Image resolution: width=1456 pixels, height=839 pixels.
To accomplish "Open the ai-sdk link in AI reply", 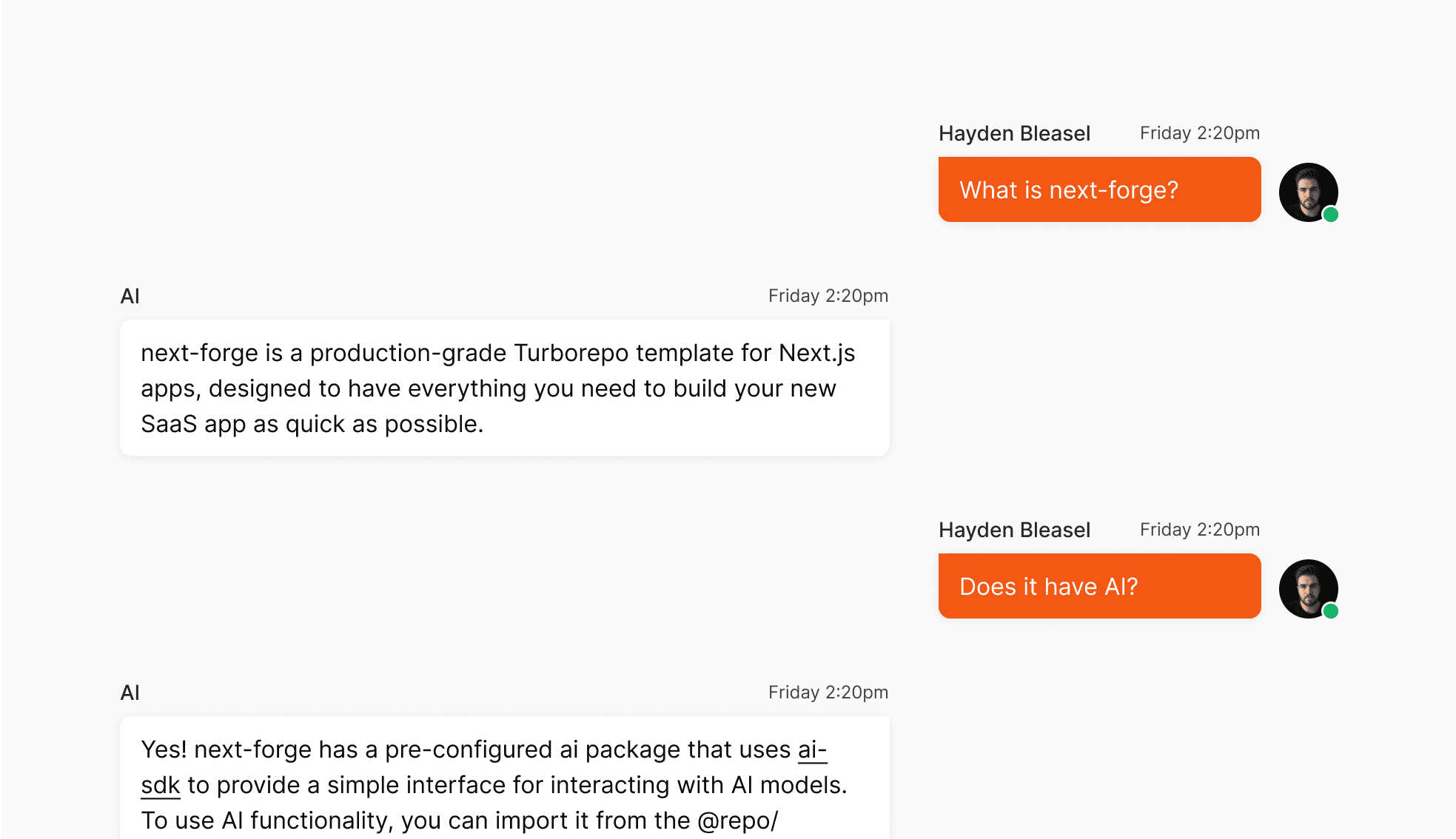I will point(812,749).
